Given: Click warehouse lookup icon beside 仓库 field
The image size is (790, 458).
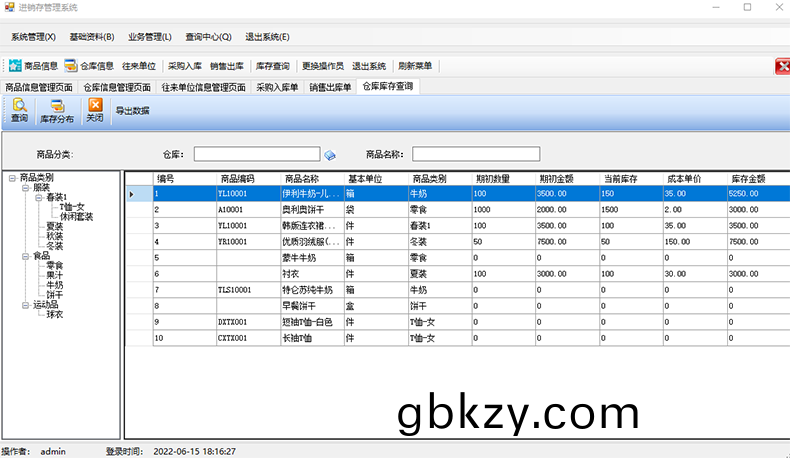Looking at the screenshot, I should tap(330, 155).
